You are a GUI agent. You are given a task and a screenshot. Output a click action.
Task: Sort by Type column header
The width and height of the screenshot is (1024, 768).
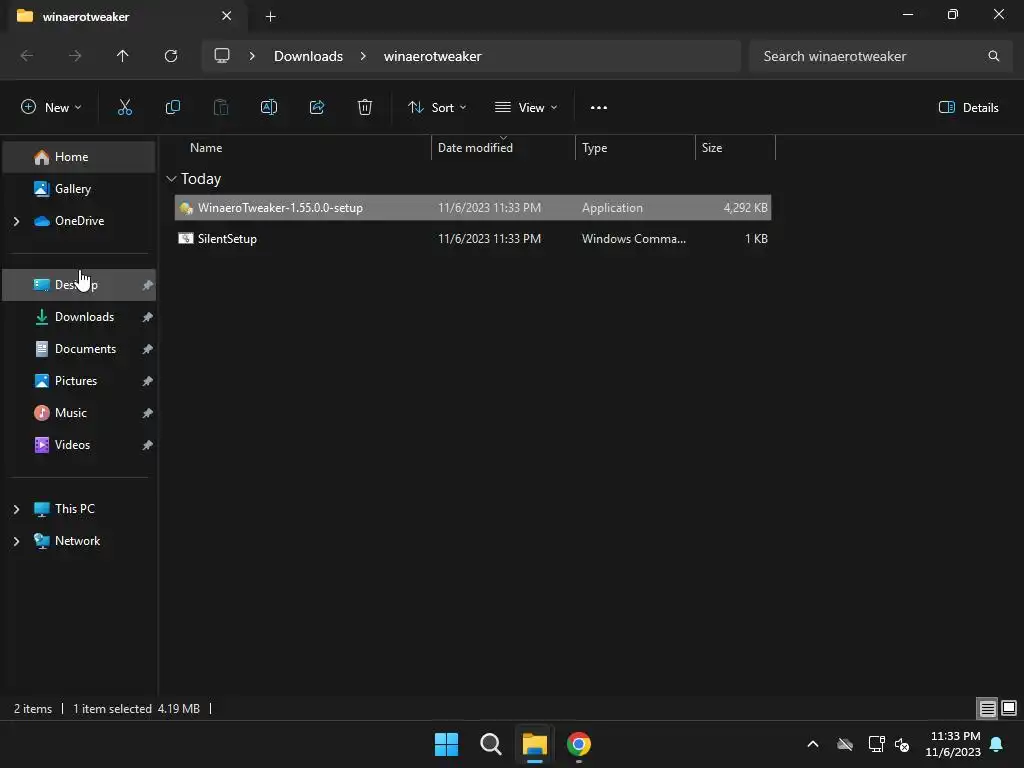635,148
